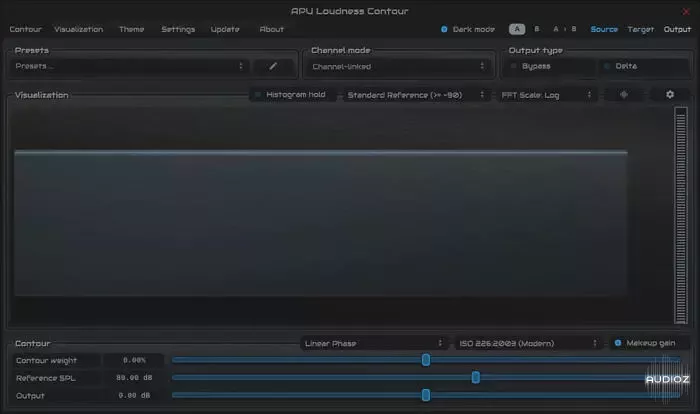
Task: Select preset slot B
Action: pyautogui.click(x=537, y=29)
